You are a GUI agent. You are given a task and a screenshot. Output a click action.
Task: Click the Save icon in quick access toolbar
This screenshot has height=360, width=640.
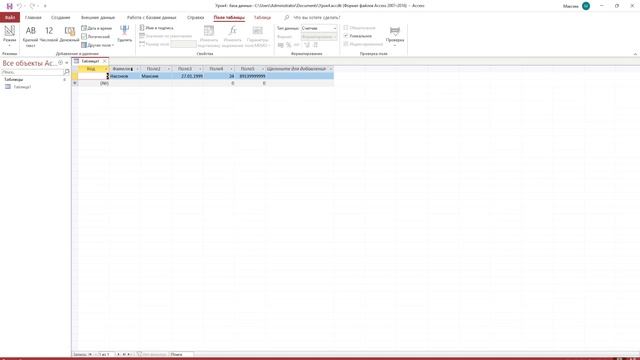(x=10, y=6)
